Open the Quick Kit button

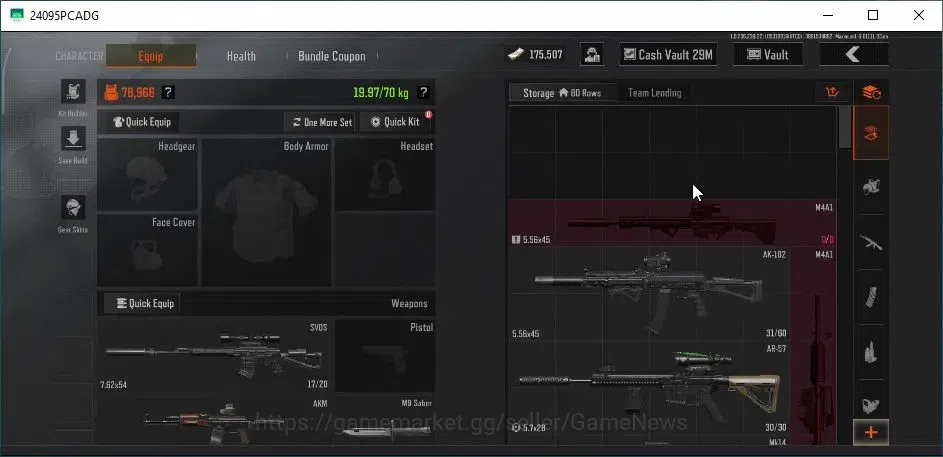pyautogui.click(x=395, y=122)
